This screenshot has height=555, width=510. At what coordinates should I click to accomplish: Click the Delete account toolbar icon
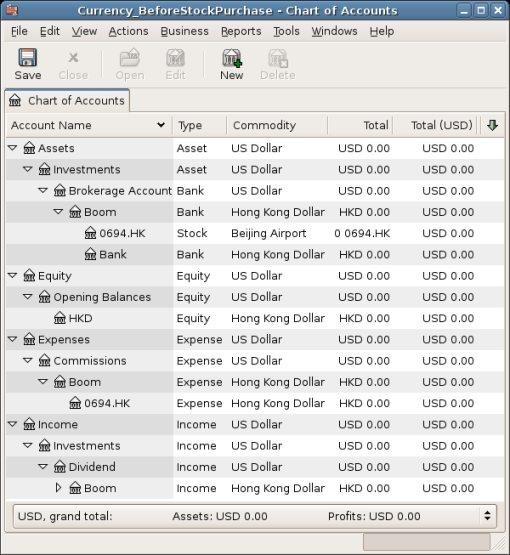277,58
